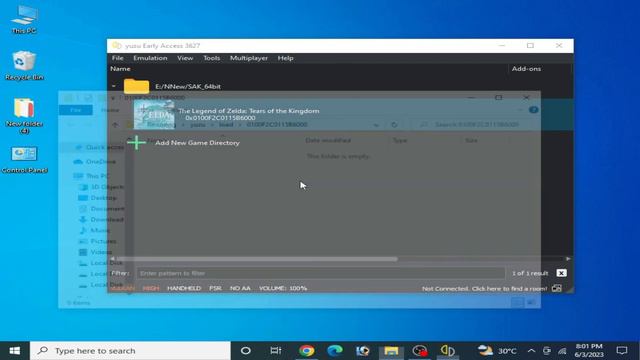
Task: Open the clock showing 8:01 PM
Action: (x=589, y=351)
